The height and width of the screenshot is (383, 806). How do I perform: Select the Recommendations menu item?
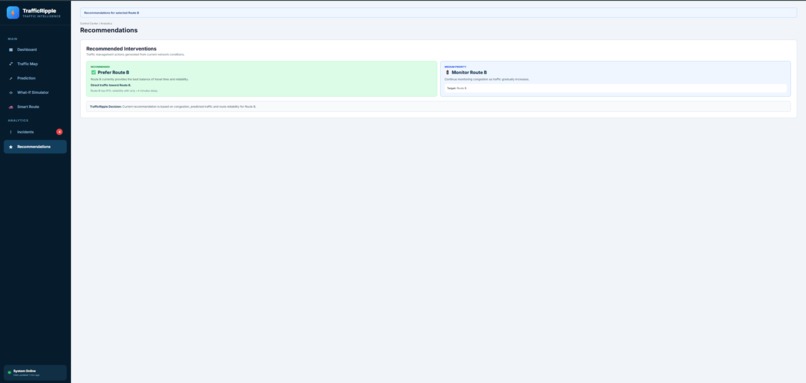click(x=35, y=147)
